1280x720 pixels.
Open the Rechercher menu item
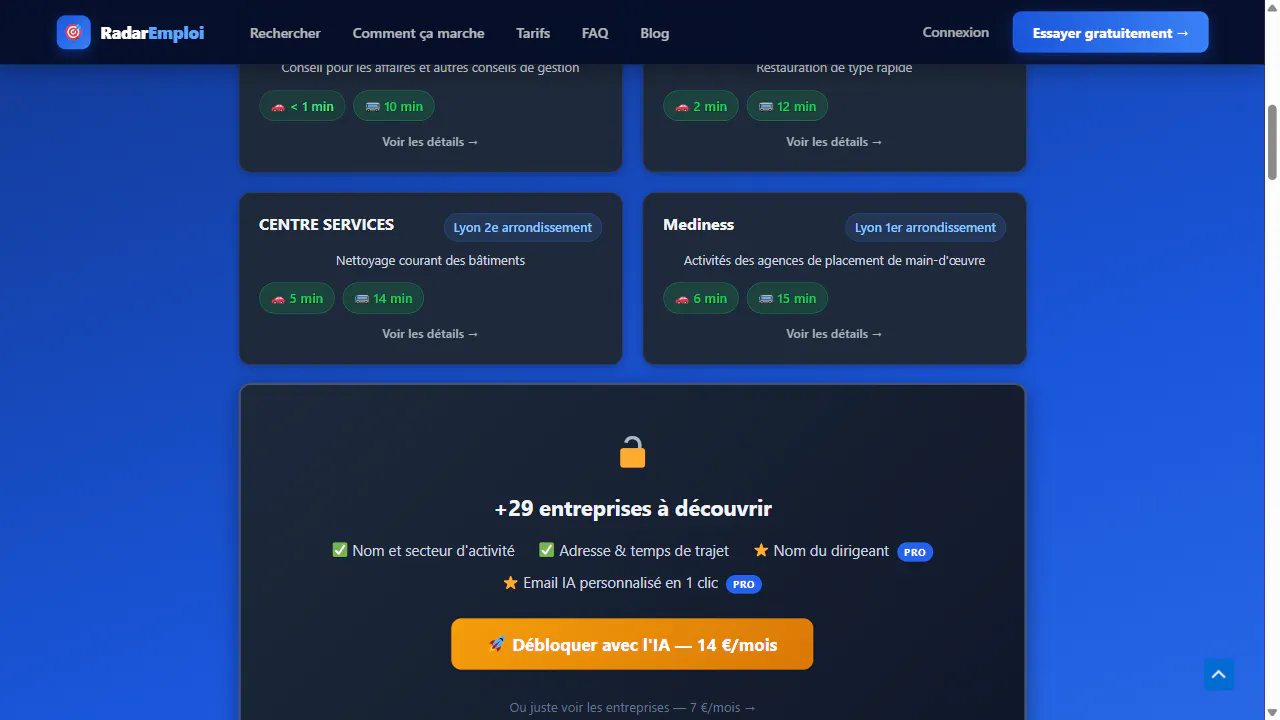pos(285,33)
